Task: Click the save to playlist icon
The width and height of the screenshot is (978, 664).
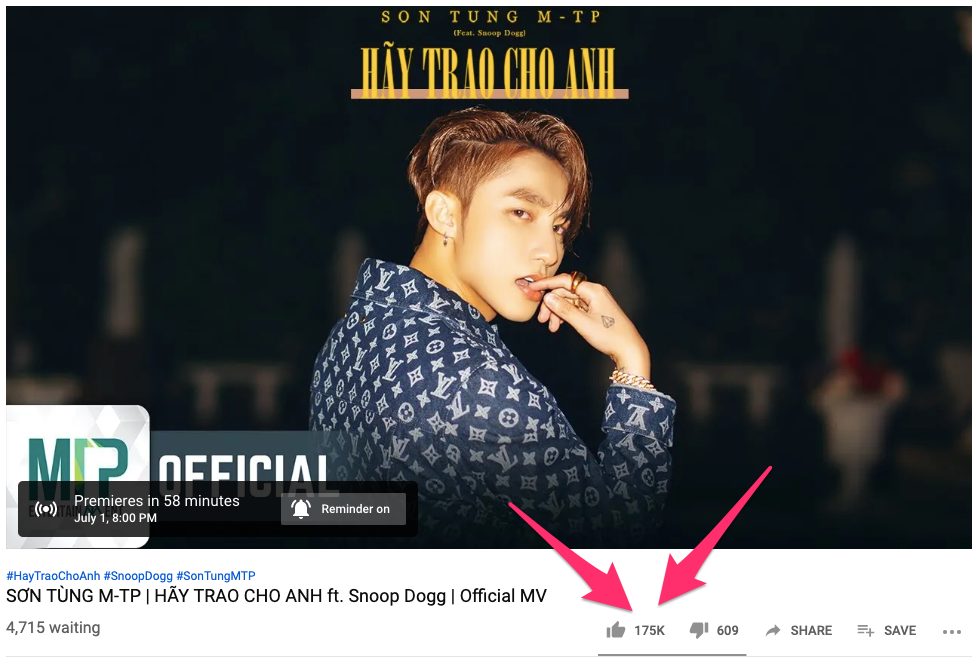Action: point(865,630)
